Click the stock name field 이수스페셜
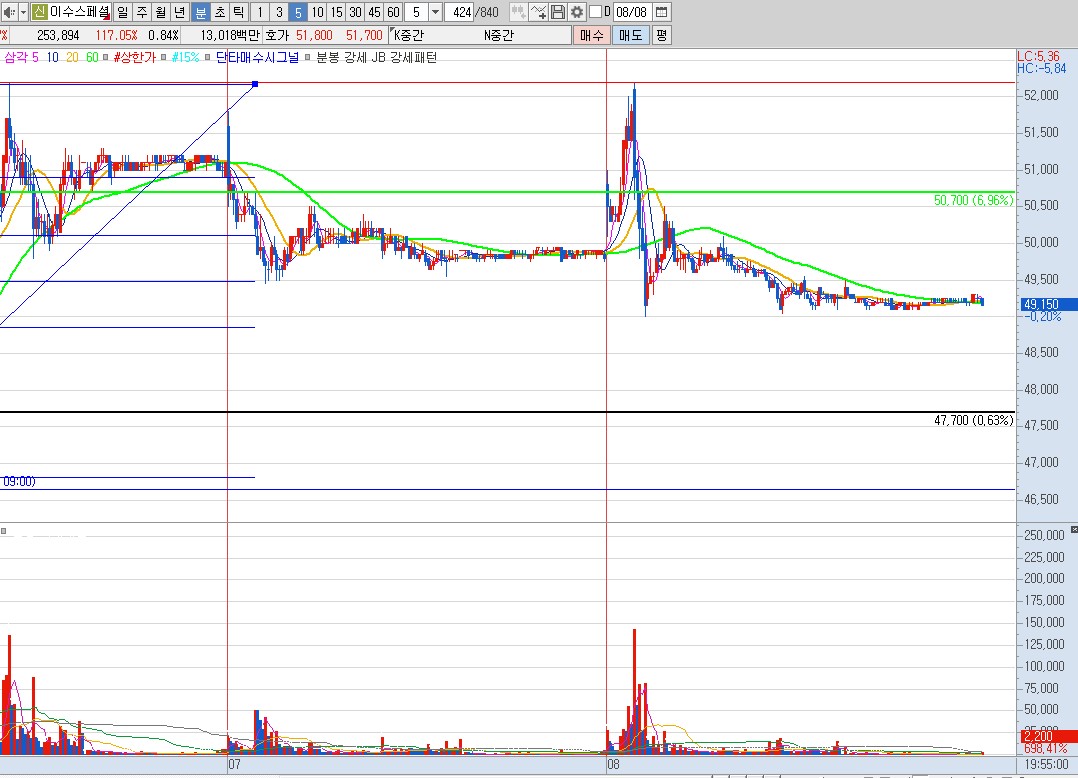The image size is (1078, 778). [80, 12]
